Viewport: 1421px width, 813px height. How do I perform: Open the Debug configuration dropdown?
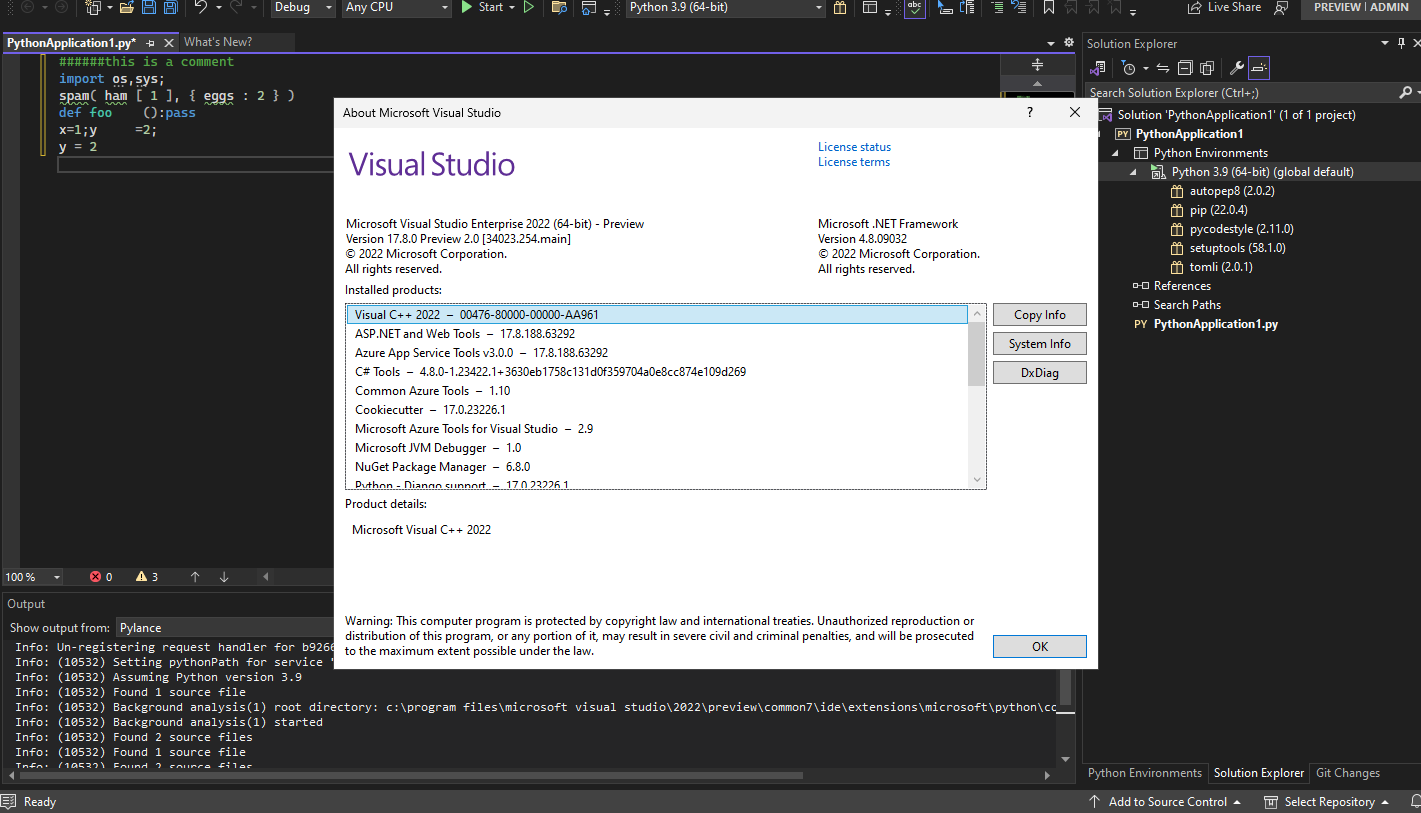pyautogui.click(x=303, y=8)
